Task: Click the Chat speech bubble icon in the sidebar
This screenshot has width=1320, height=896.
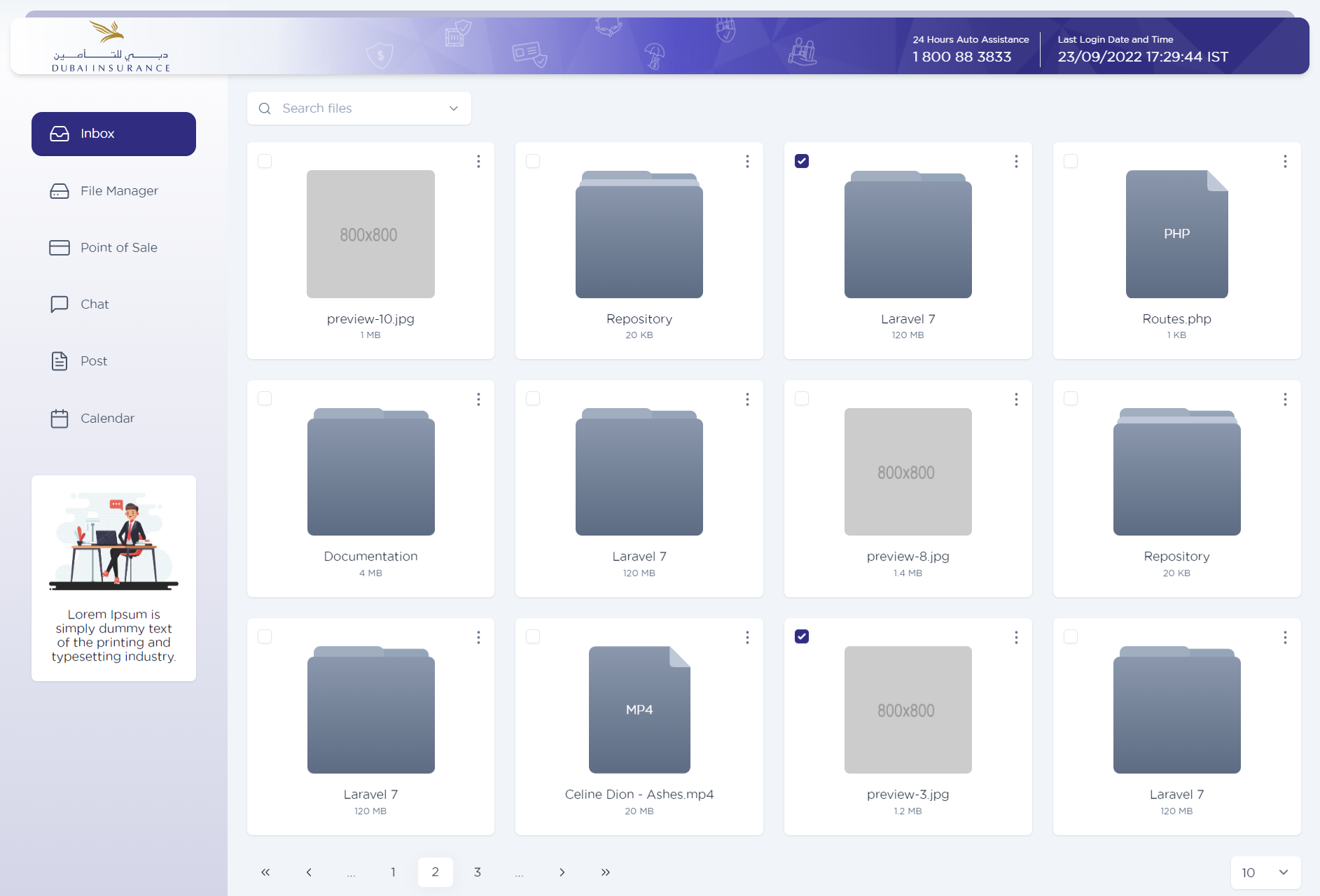Action: [x=60, y=304]
